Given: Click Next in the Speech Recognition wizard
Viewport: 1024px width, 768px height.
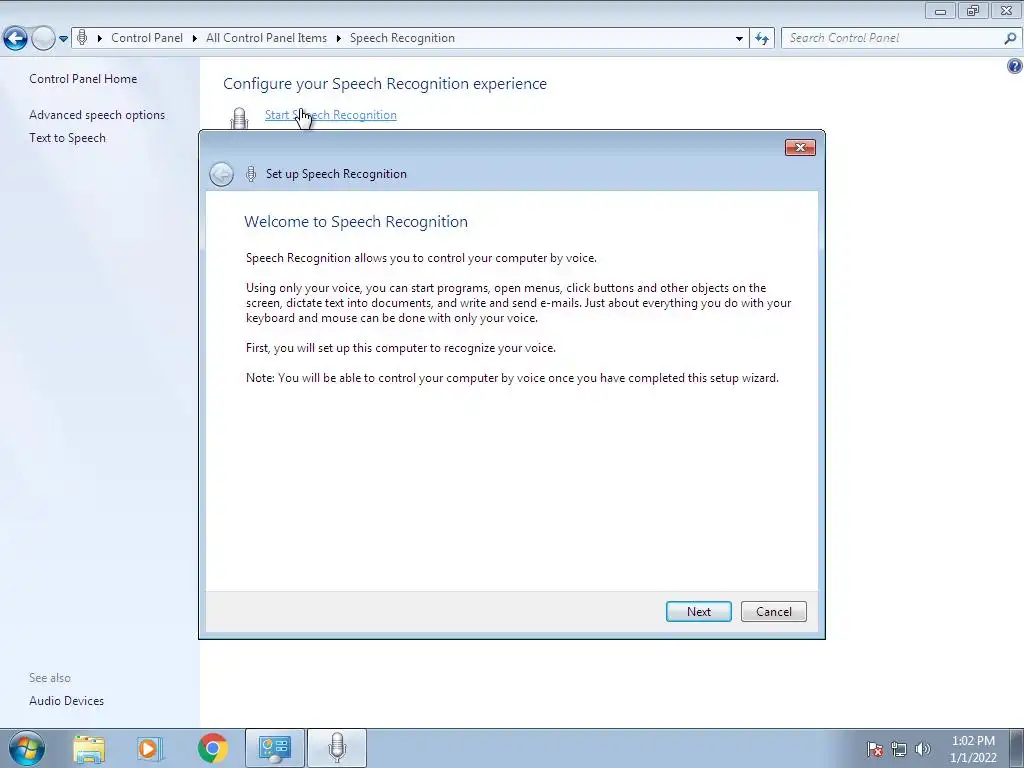Looking at the screenshot, I should [698, 611].
